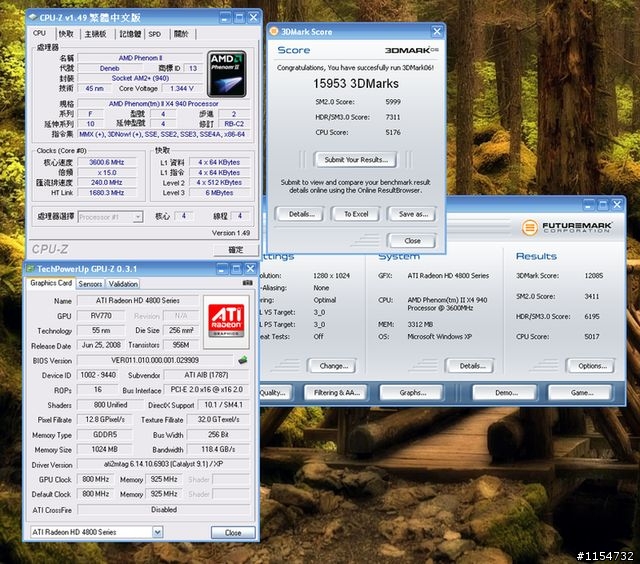Click the Image Quality button in 3DMark06
This screenshot has width=640, height=564.
[x=275, y=393]
